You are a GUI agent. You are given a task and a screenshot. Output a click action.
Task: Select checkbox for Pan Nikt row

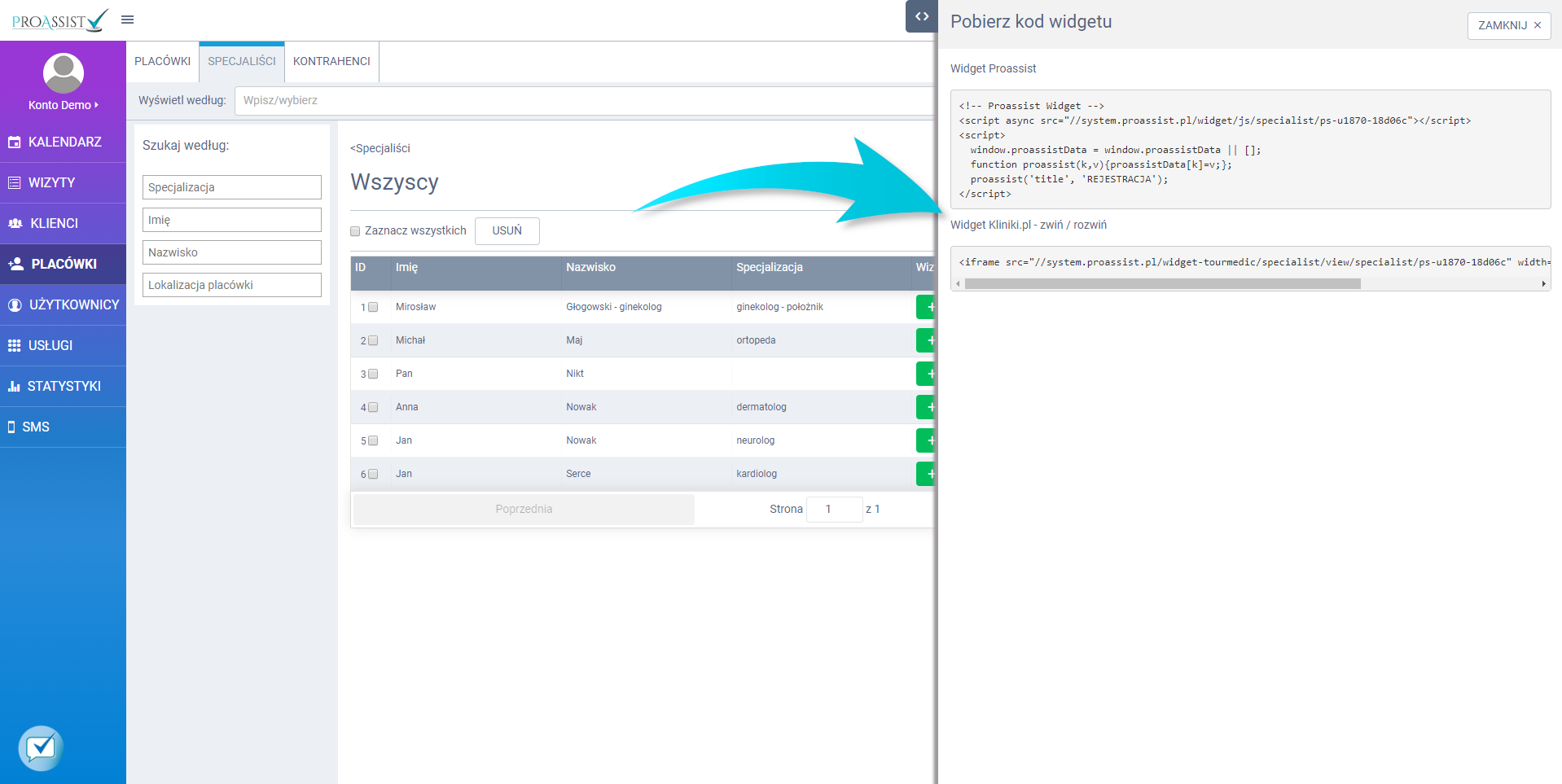373,374
